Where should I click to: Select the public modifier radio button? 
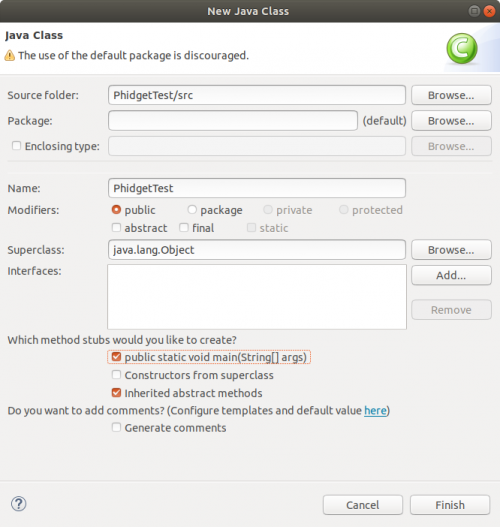click(116, 210)
